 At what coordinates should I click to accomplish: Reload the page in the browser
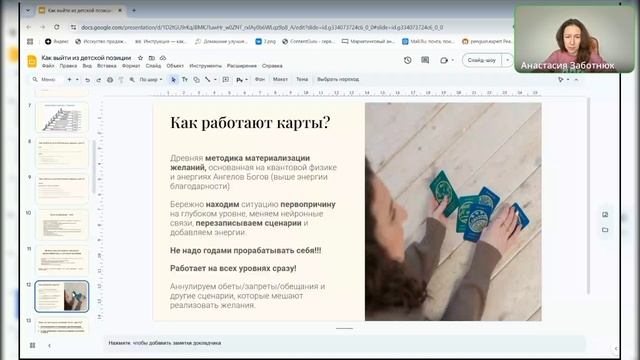(56, 27)
